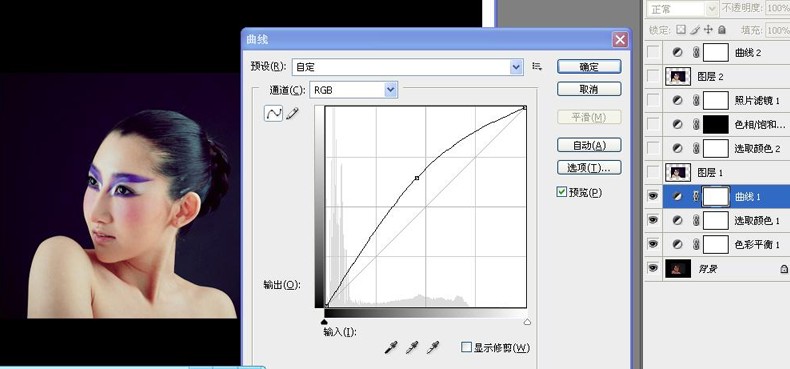The height and width of the screenshot is (369, 790).
Task: Select the pencil draw-curve tool
Action: point(292,113)
